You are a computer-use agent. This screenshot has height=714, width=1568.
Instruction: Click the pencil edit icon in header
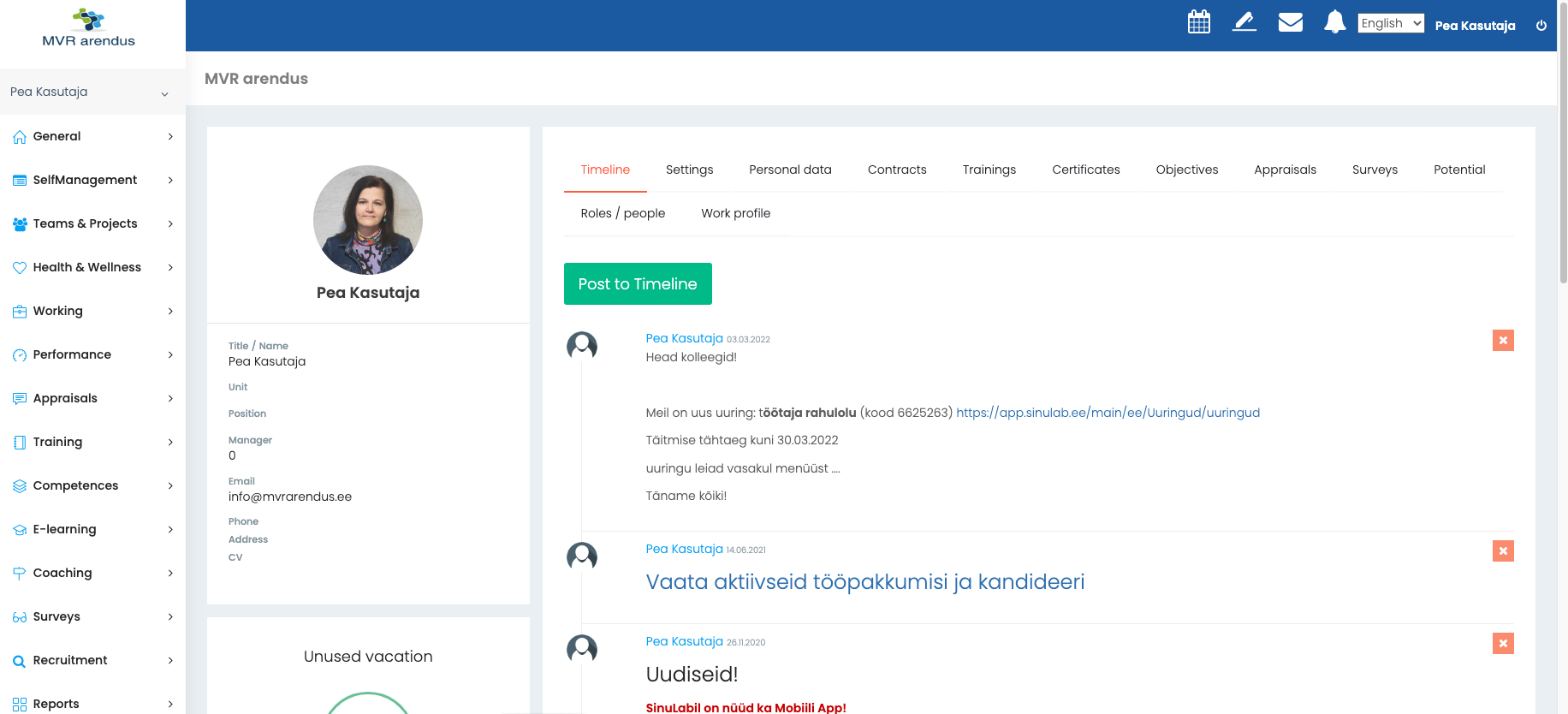(1244, 21)
